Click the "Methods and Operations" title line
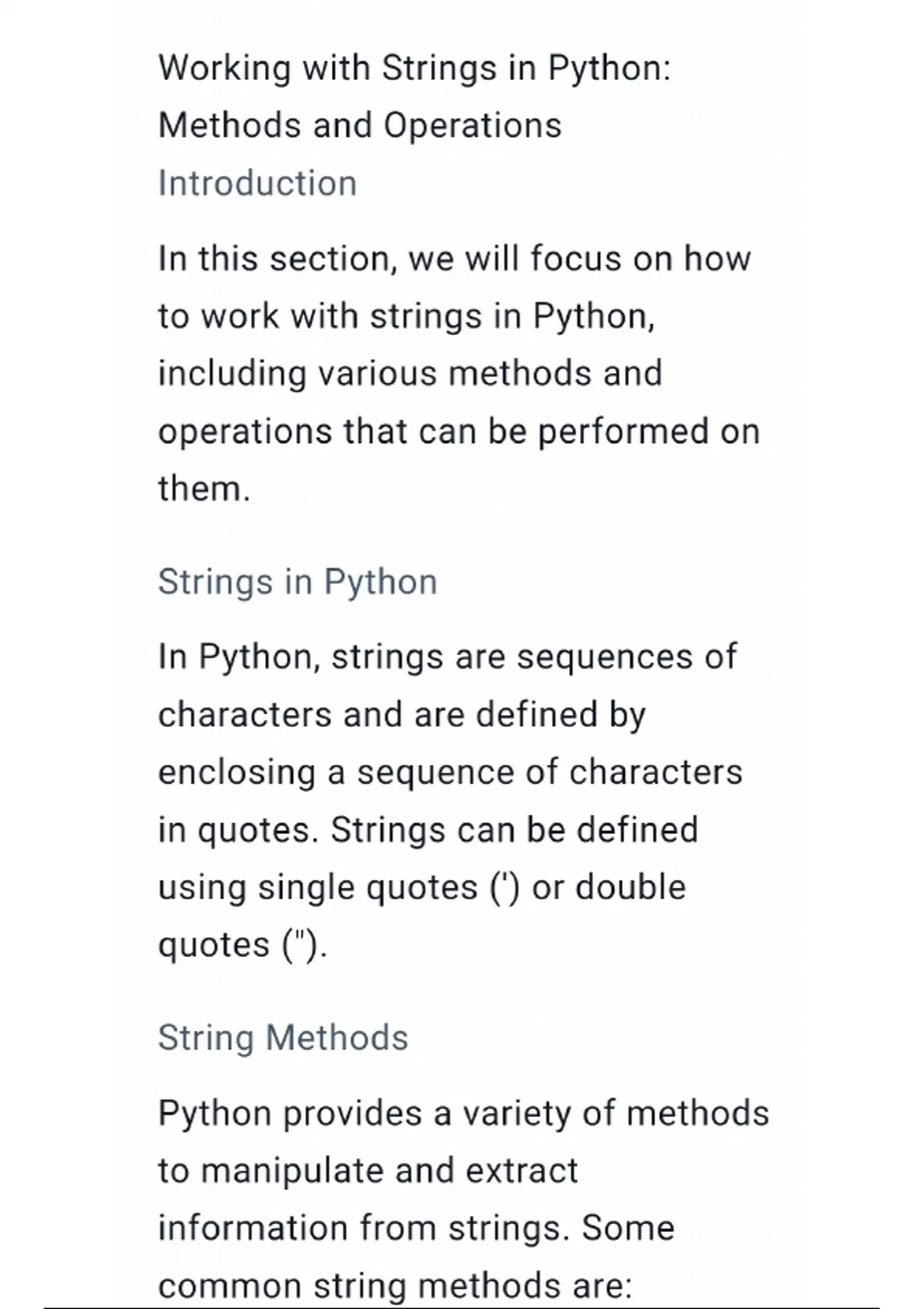Viewport: 924px width, 1309px height. point(360,126)
